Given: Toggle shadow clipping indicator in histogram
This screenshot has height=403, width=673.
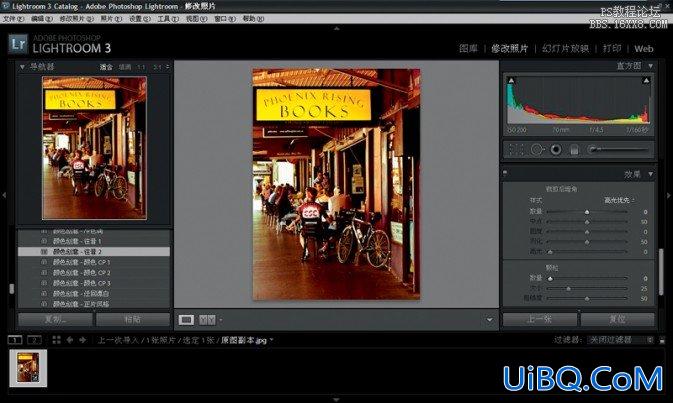Looking at the screenshot, I should [511, 80].
